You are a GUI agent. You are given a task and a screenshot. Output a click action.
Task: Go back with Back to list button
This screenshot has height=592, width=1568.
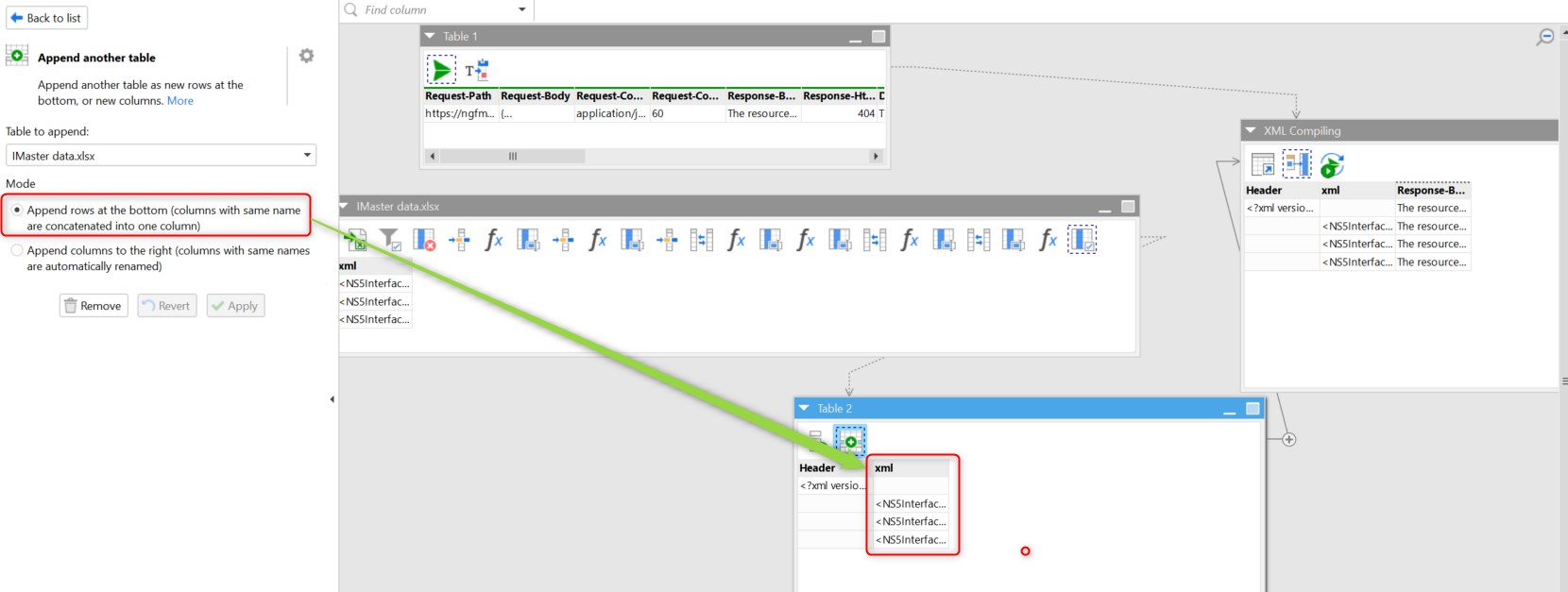(x=46, y=18)
